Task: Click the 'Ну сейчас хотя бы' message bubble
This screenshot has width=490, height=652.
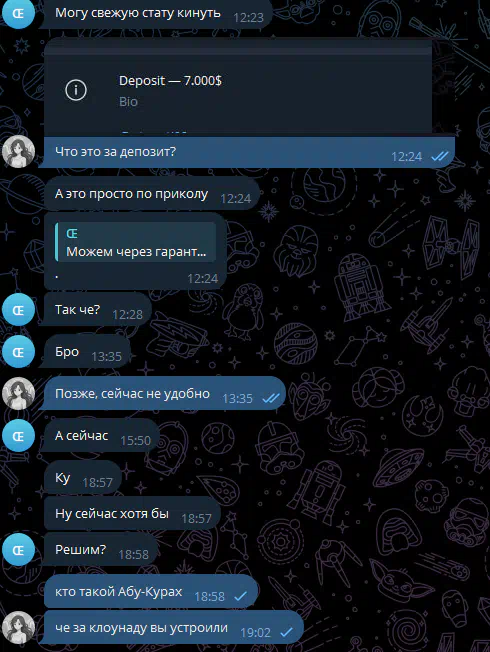Action: pos(132,514)
